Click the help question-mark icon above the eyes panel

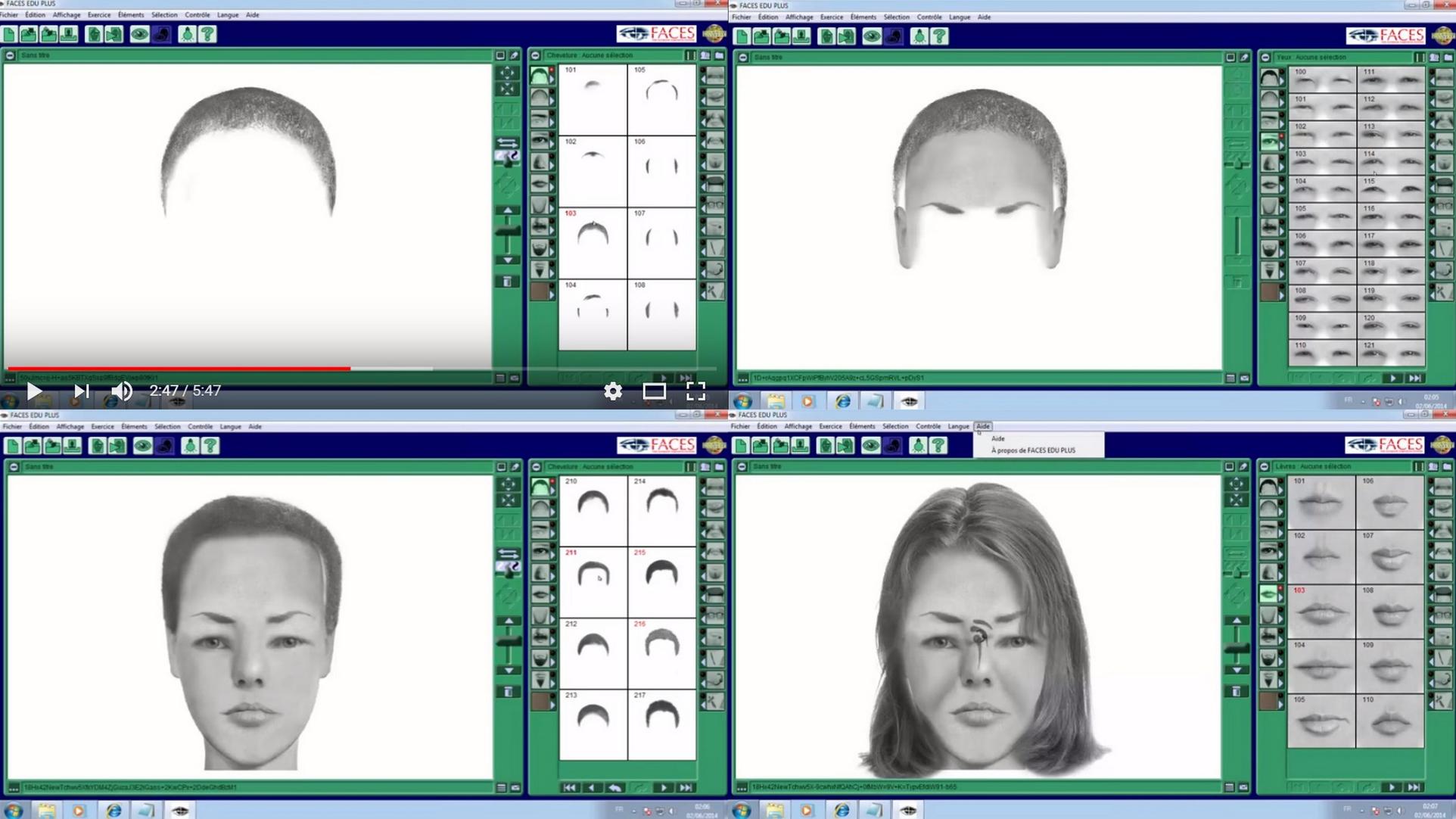(939, 36)
